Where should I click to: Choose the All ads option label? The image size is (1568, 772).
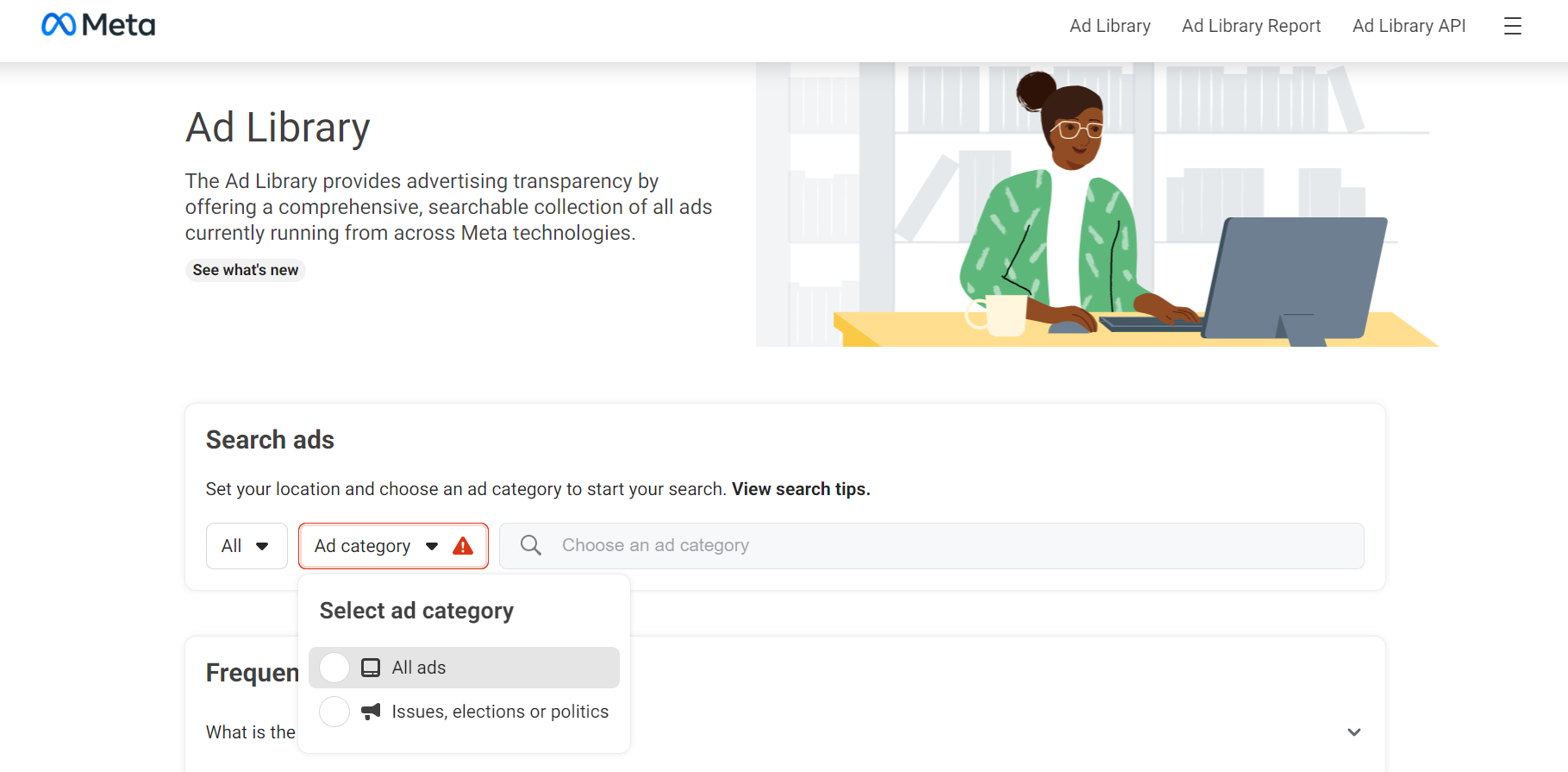tap(419, 668)
